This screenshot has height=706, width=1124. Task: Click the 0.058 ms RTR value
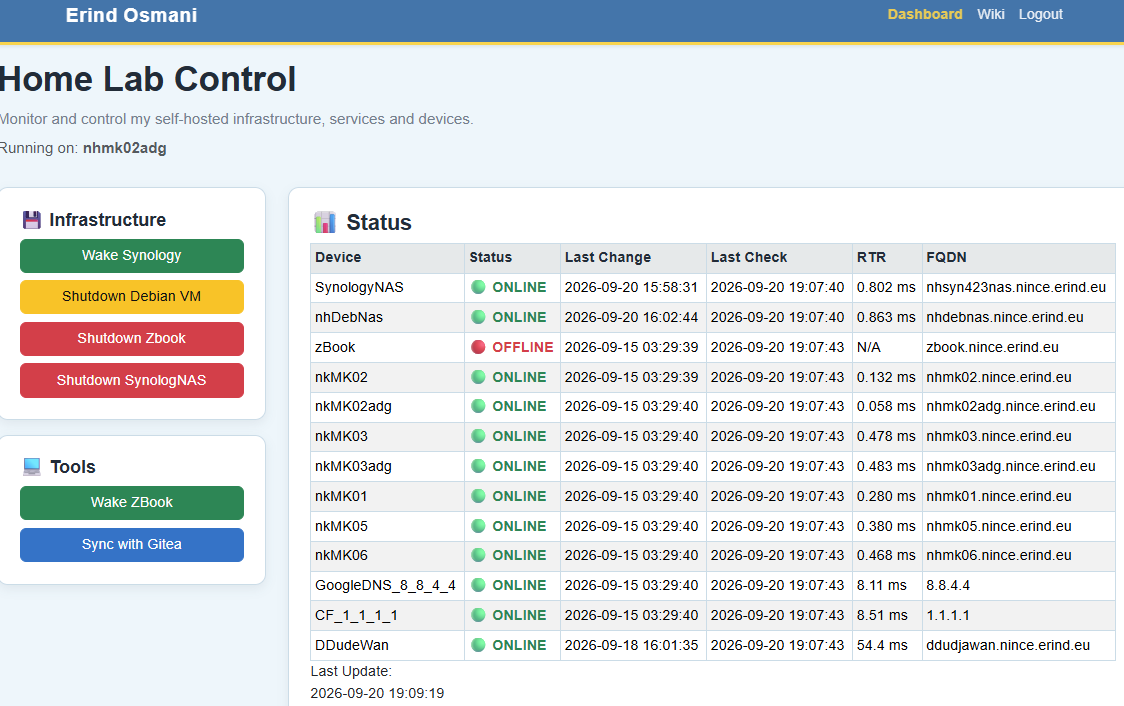886,406
